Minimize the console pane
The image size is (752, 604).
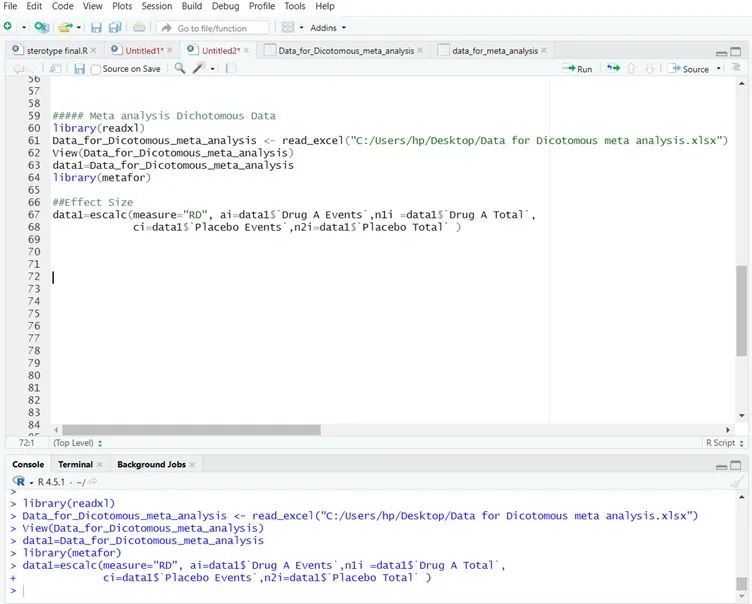[721, 467]
